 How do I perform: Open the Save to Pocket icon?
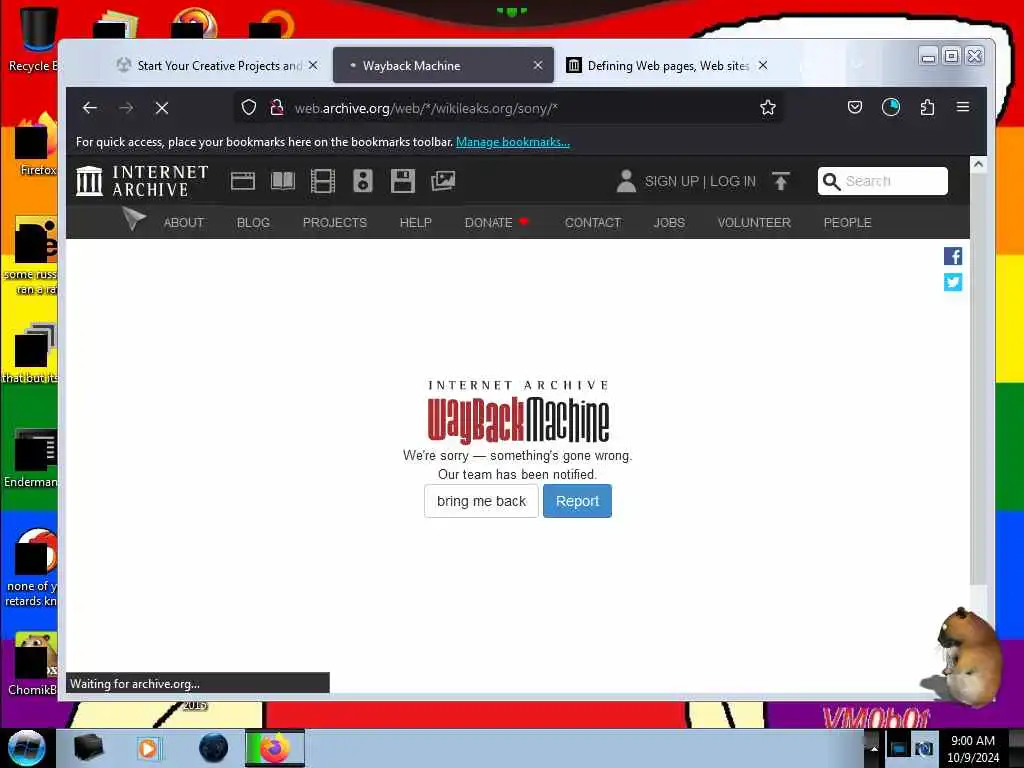[x=854, y=107]
